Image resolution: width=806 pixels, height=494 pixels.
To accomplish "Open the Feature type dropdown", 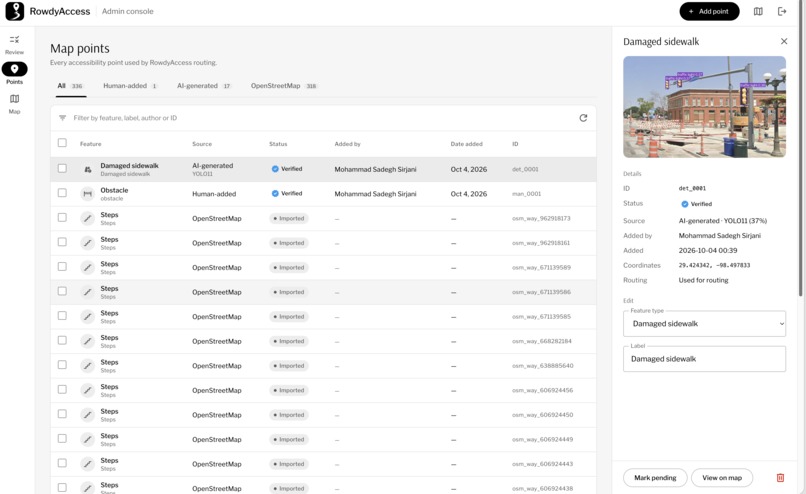I will click(x=704, y=324).
